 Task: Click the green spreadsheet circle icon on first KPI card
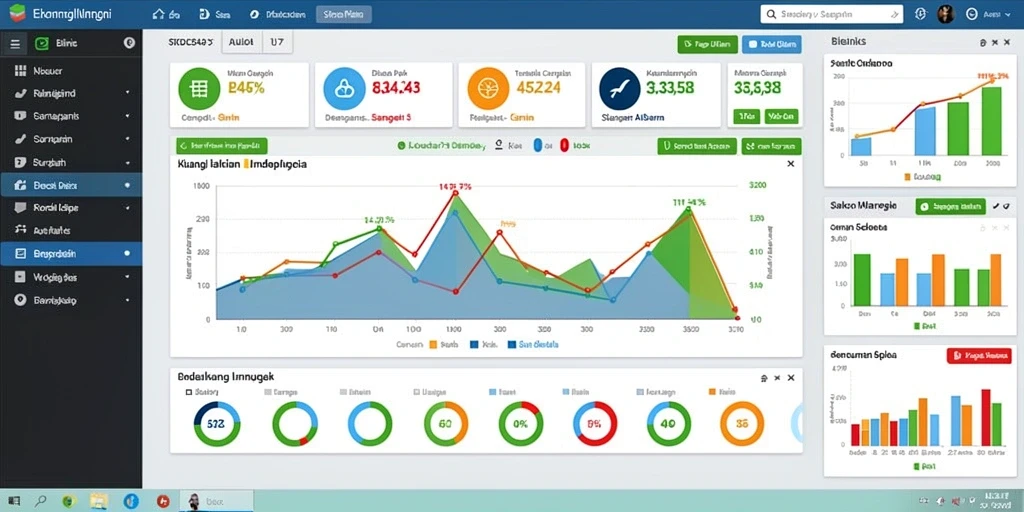click(x=199, y=88)
